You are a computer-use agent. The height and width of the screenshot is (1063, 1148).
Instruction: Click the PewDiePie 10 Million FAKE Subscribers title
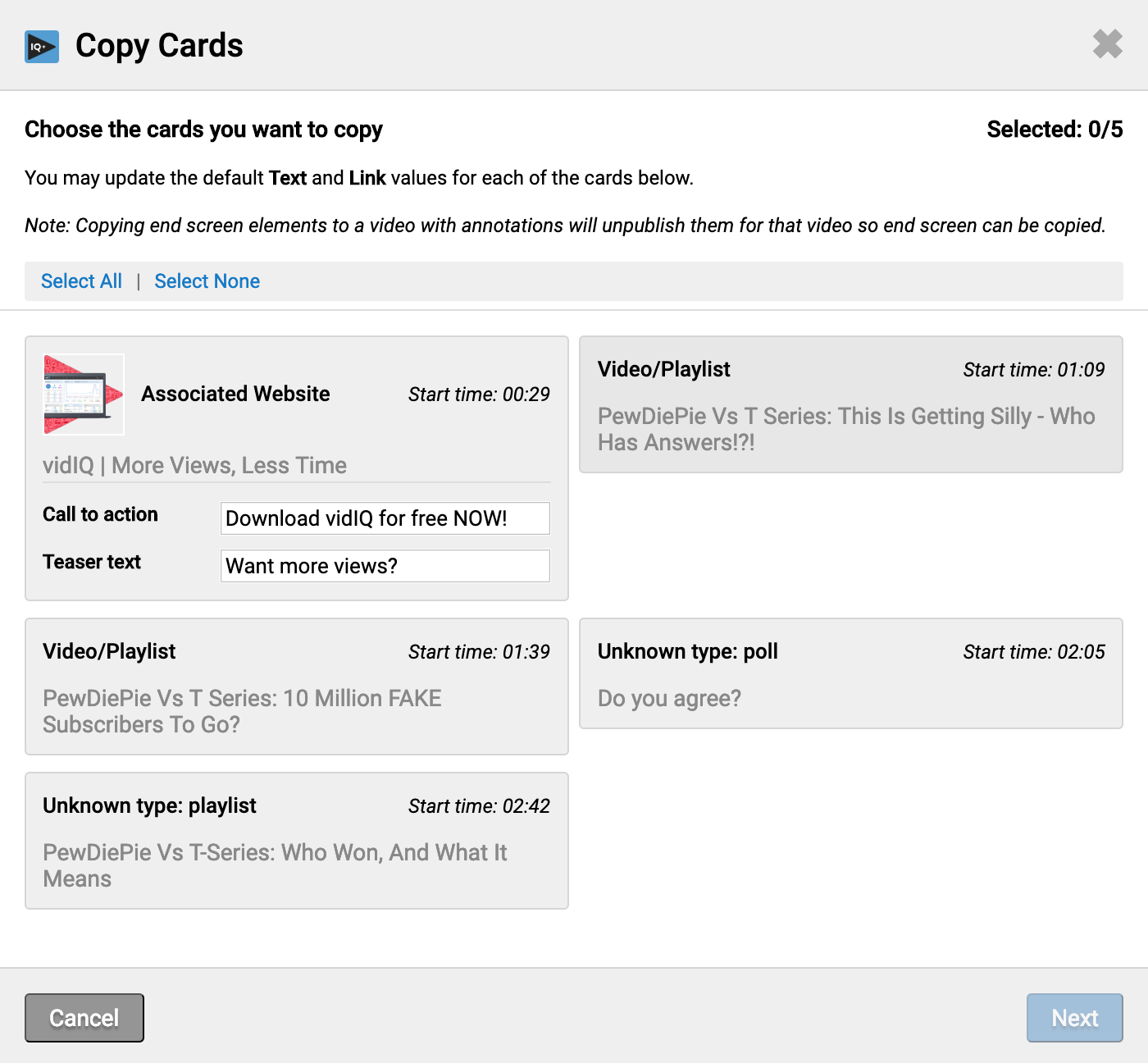243,711
